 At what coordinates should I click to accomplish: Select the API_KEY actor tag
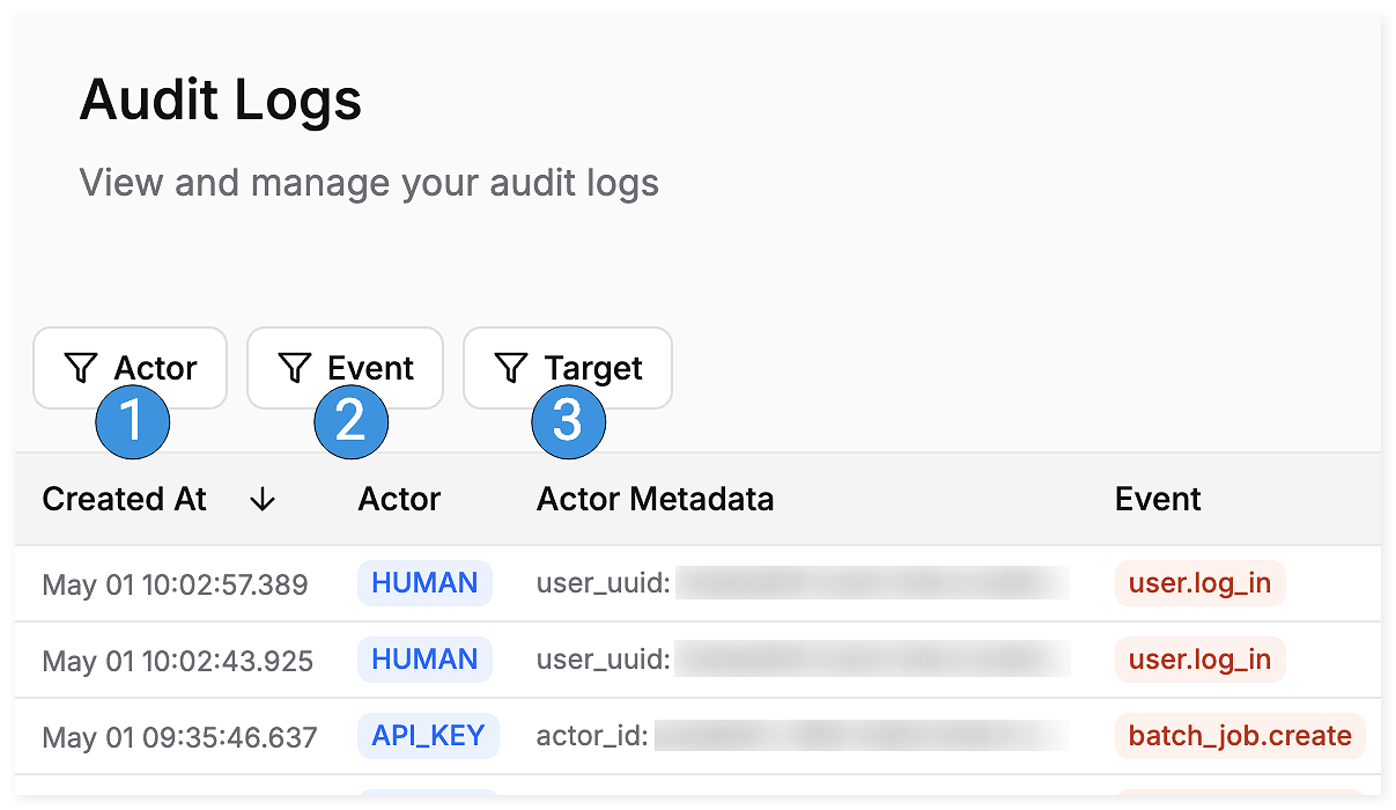tap(428, 736)
